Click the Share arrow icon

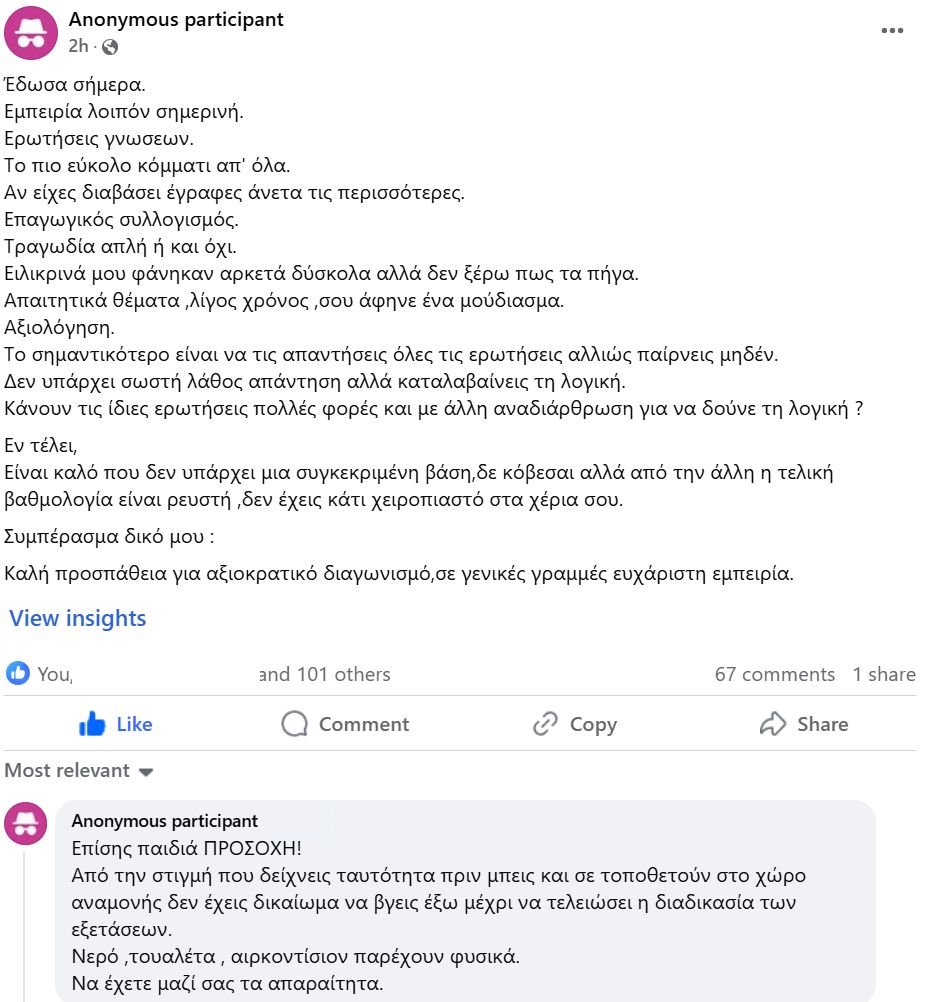(x=773, y=723)
